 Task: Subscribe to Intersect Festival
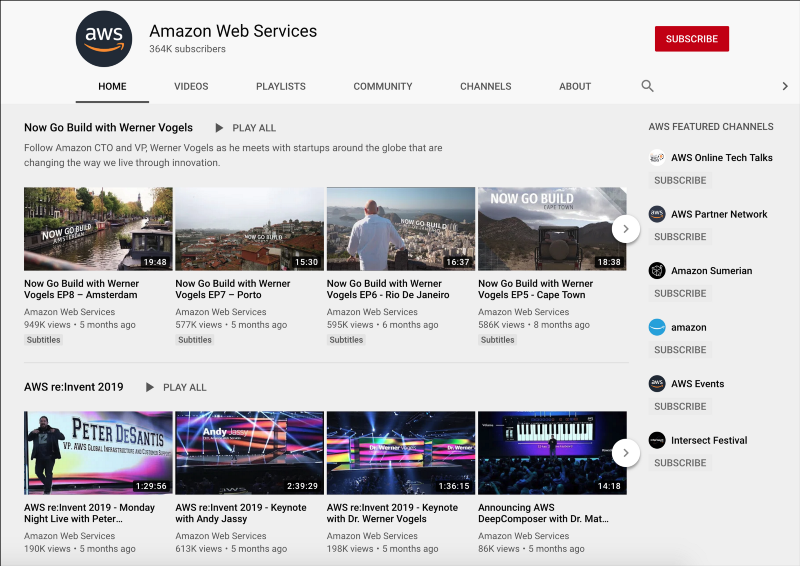(680, 463)
